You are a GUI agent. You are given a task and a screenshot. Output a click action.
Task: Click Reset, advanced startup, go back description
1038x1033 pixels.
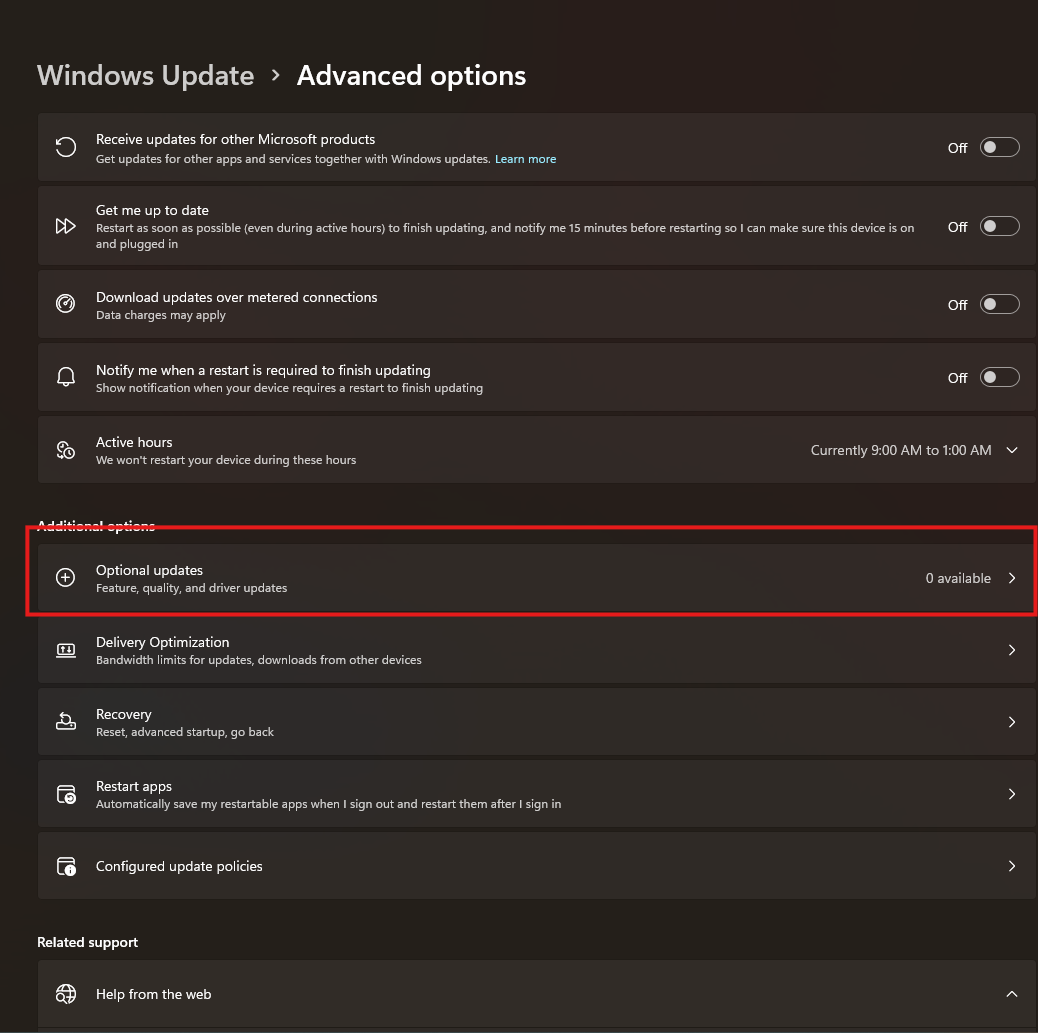coord(185,732)
